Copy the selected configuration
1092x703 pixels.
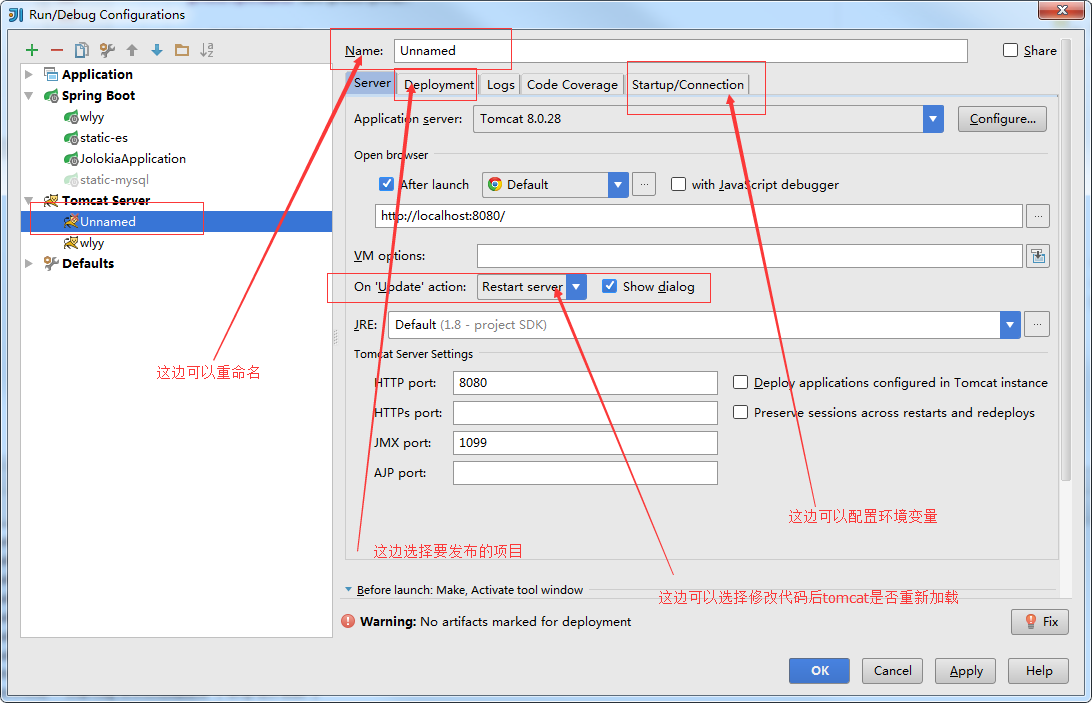81,50
